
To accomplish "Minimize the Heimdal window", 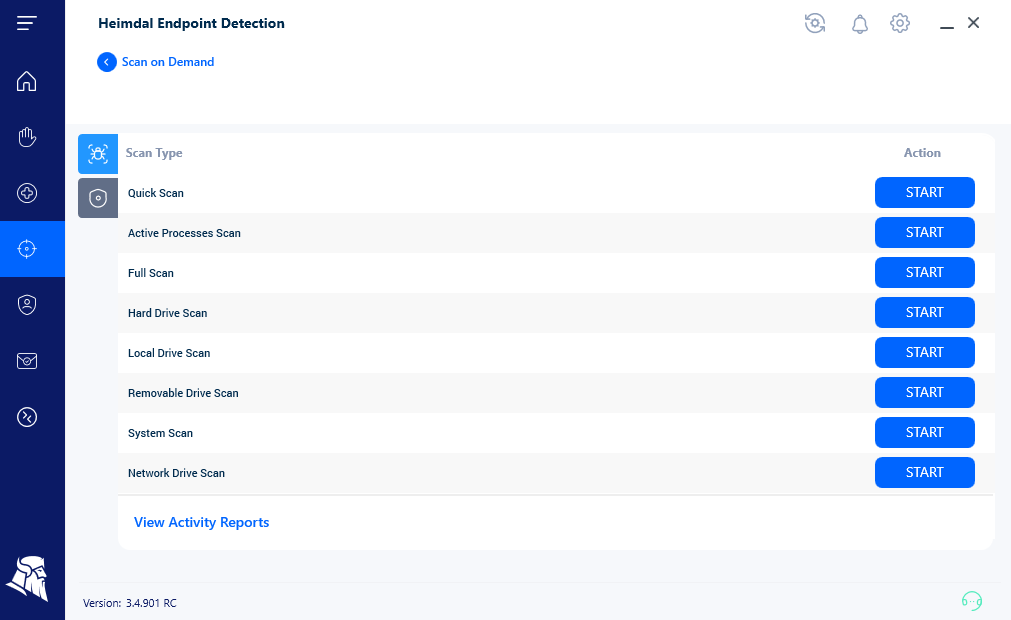I will (947, 27).
